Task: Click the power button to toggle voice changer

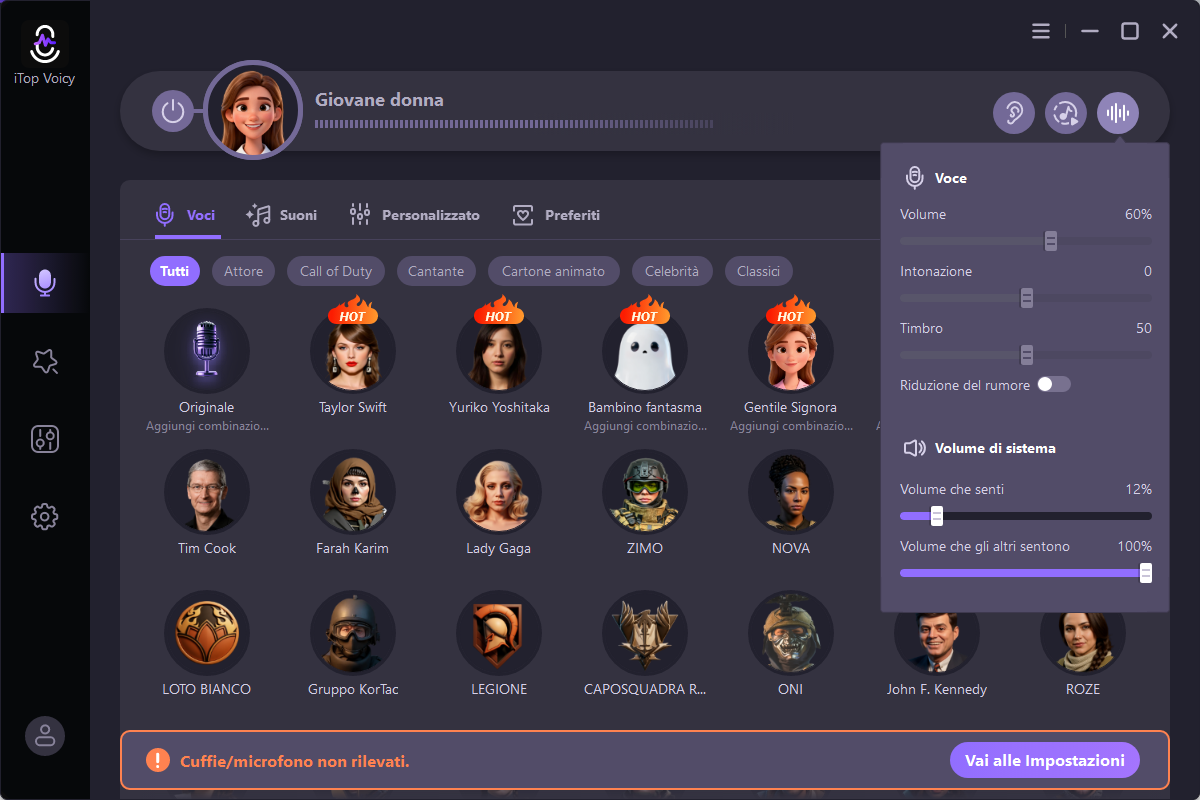Action: pyautogui.click(x=173, y=111)
